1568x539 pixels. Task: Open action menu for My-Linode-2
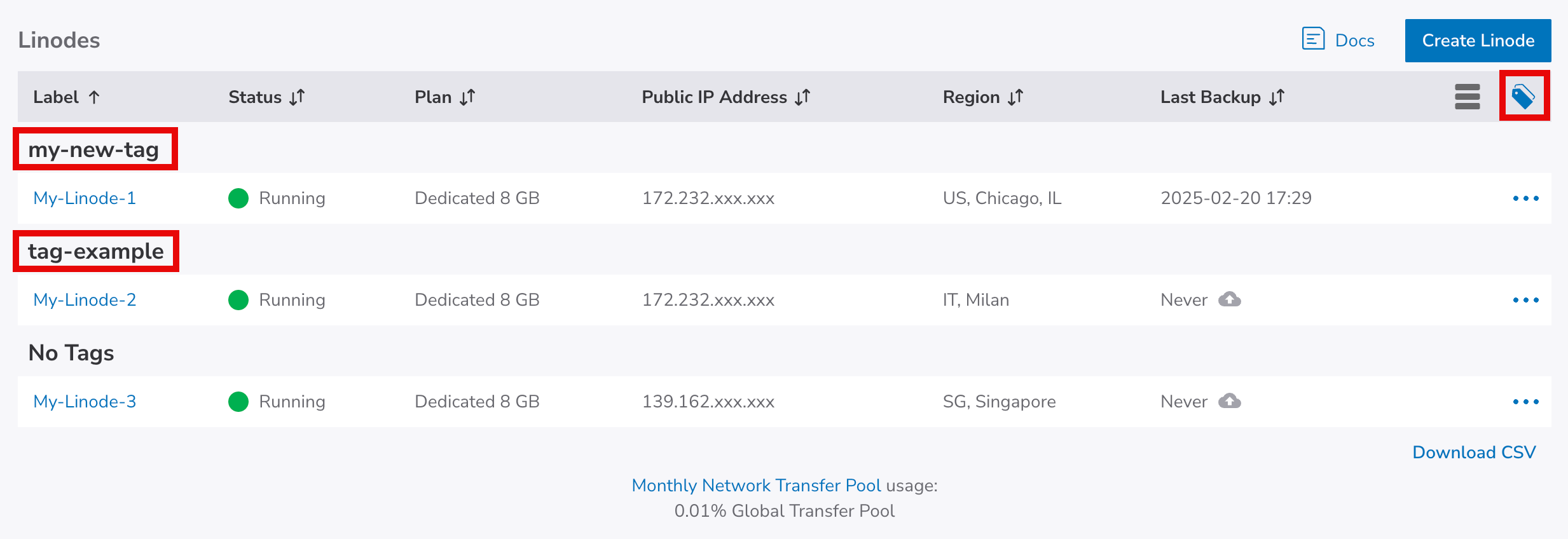pyautogui.click(x=1525, y=300)
